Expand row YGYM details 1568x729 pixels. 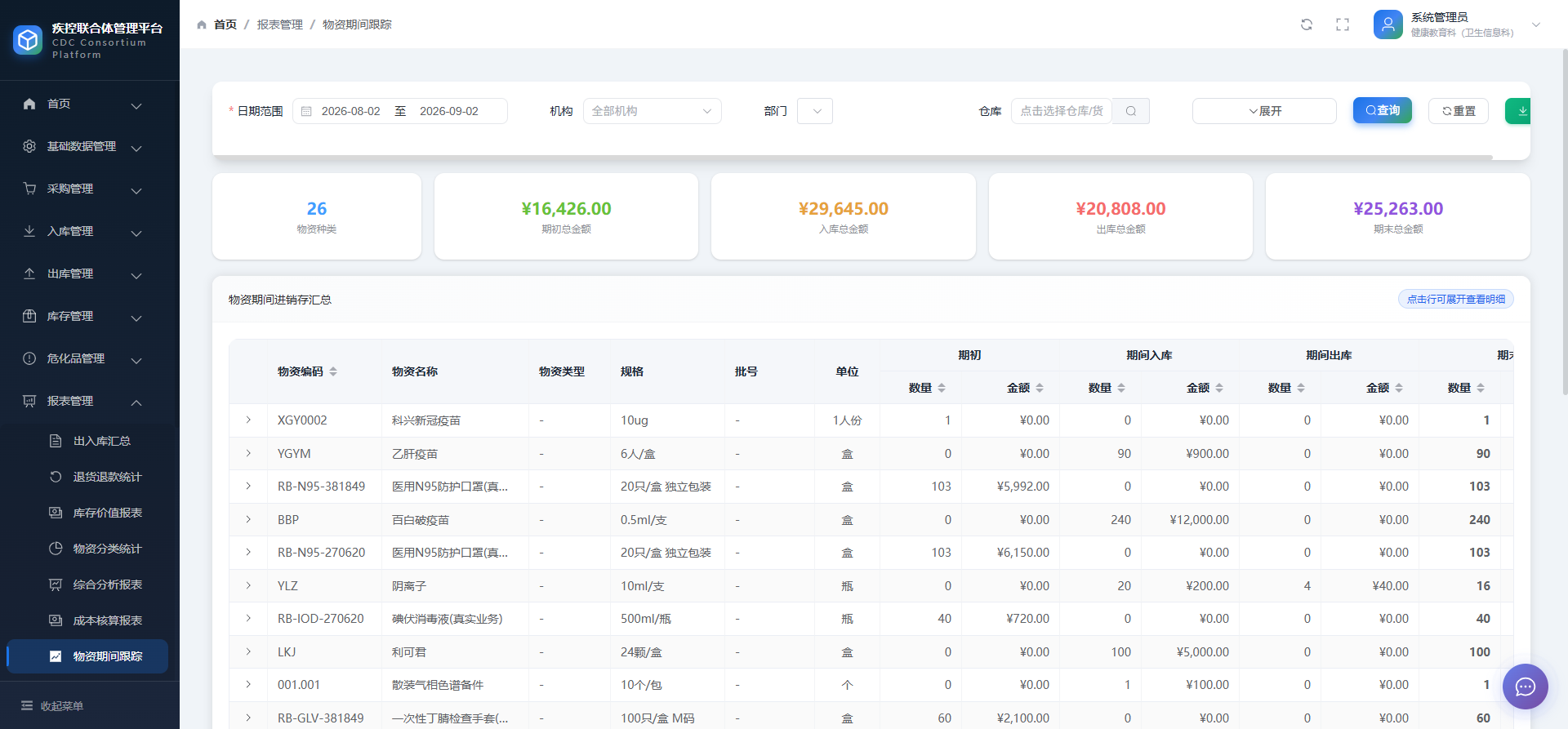(x=248, y=453)
